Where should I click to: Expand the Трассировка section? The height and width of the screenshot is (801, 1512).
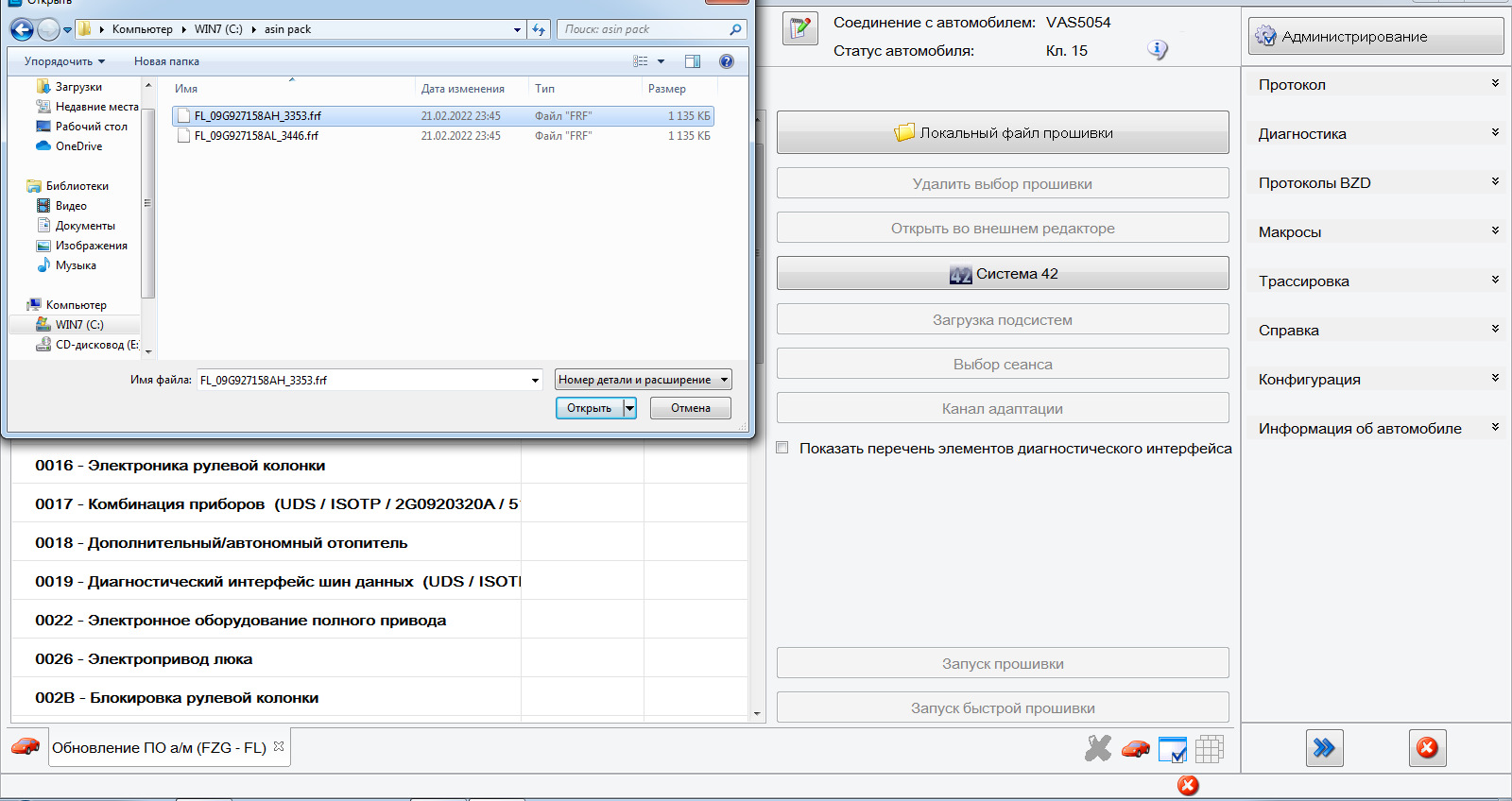pyautogui.click(x=1375, y=281)
